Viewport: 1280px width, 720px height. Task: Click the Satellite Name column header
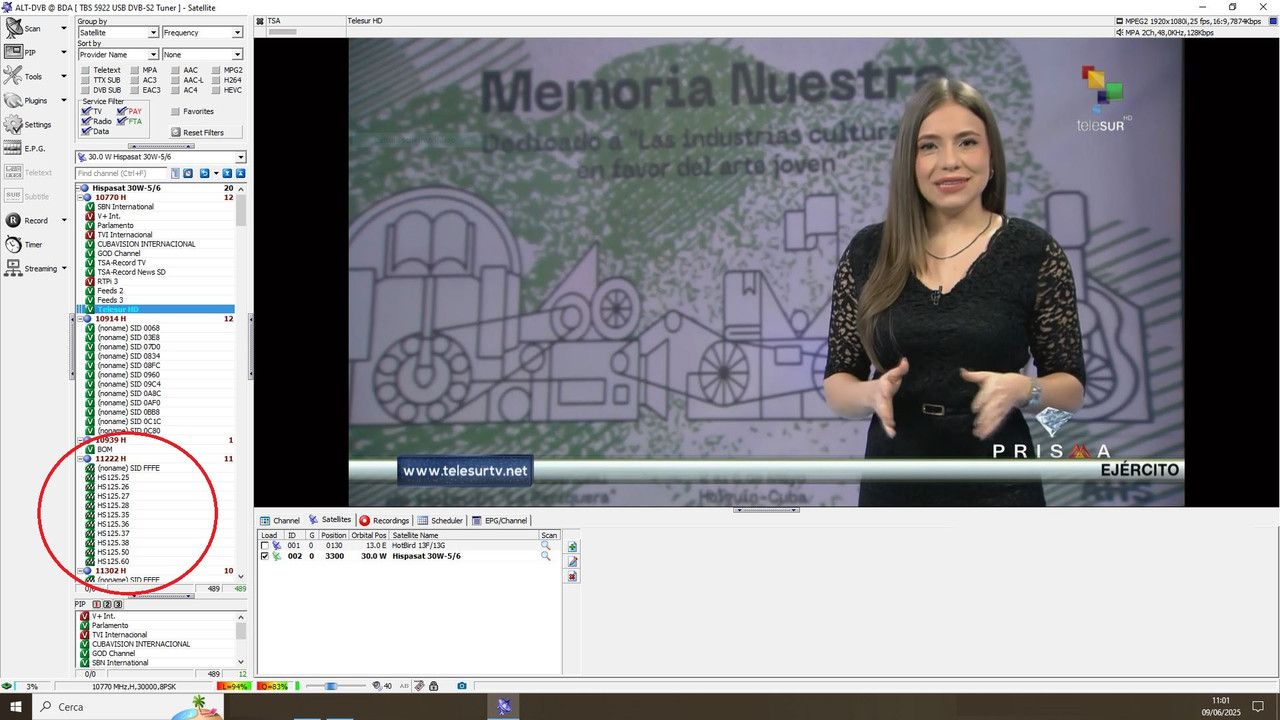point(464,535)
